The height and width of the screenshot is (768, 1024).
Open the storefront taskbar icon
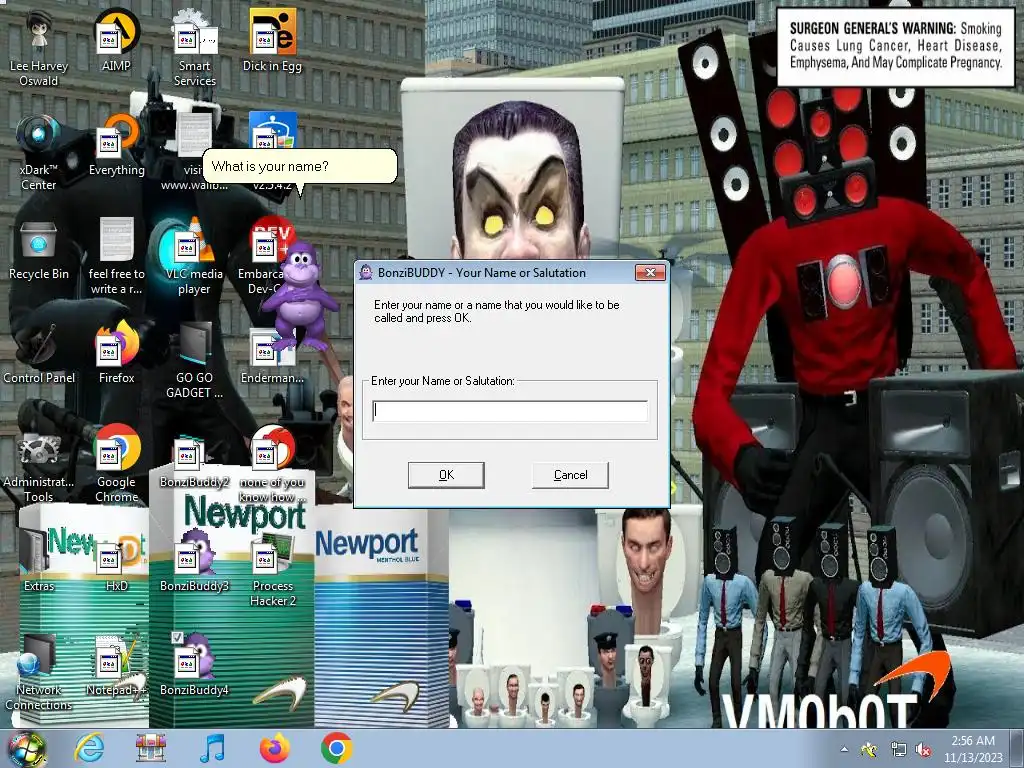coord(151,748)
